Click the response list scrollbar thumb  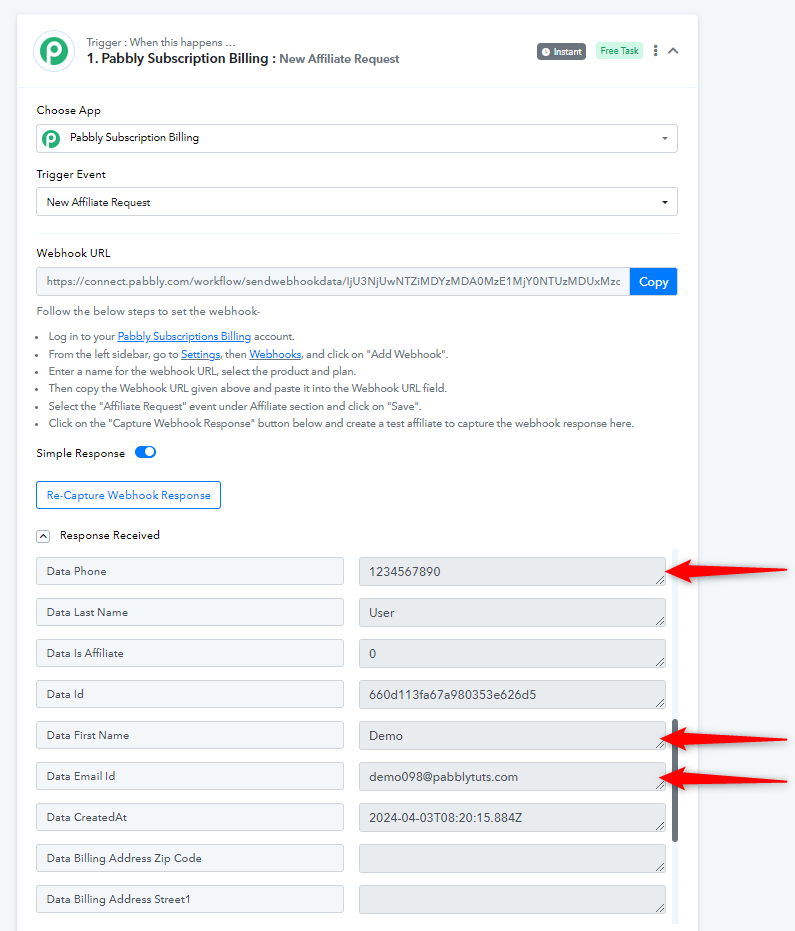coord(675,780)
